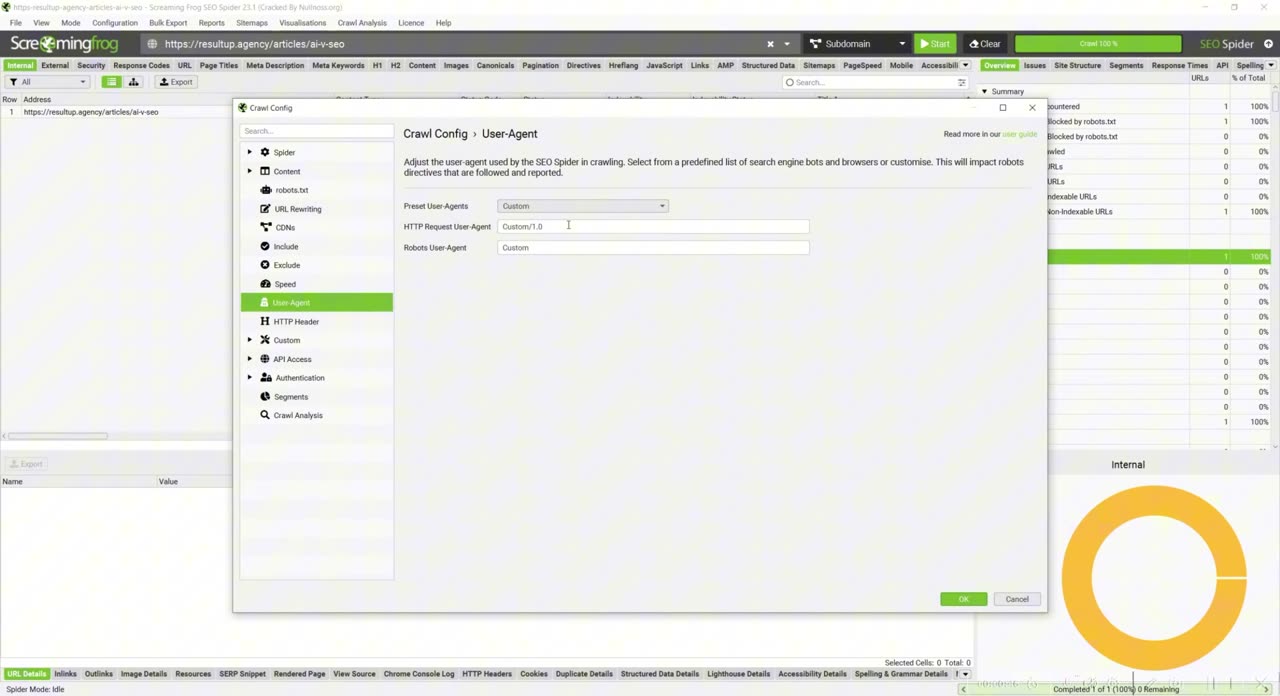The height and width of the screenshot is (696, 1280).
Task: Confirm the dialog with OK
Action: click(x=963, y=599)
